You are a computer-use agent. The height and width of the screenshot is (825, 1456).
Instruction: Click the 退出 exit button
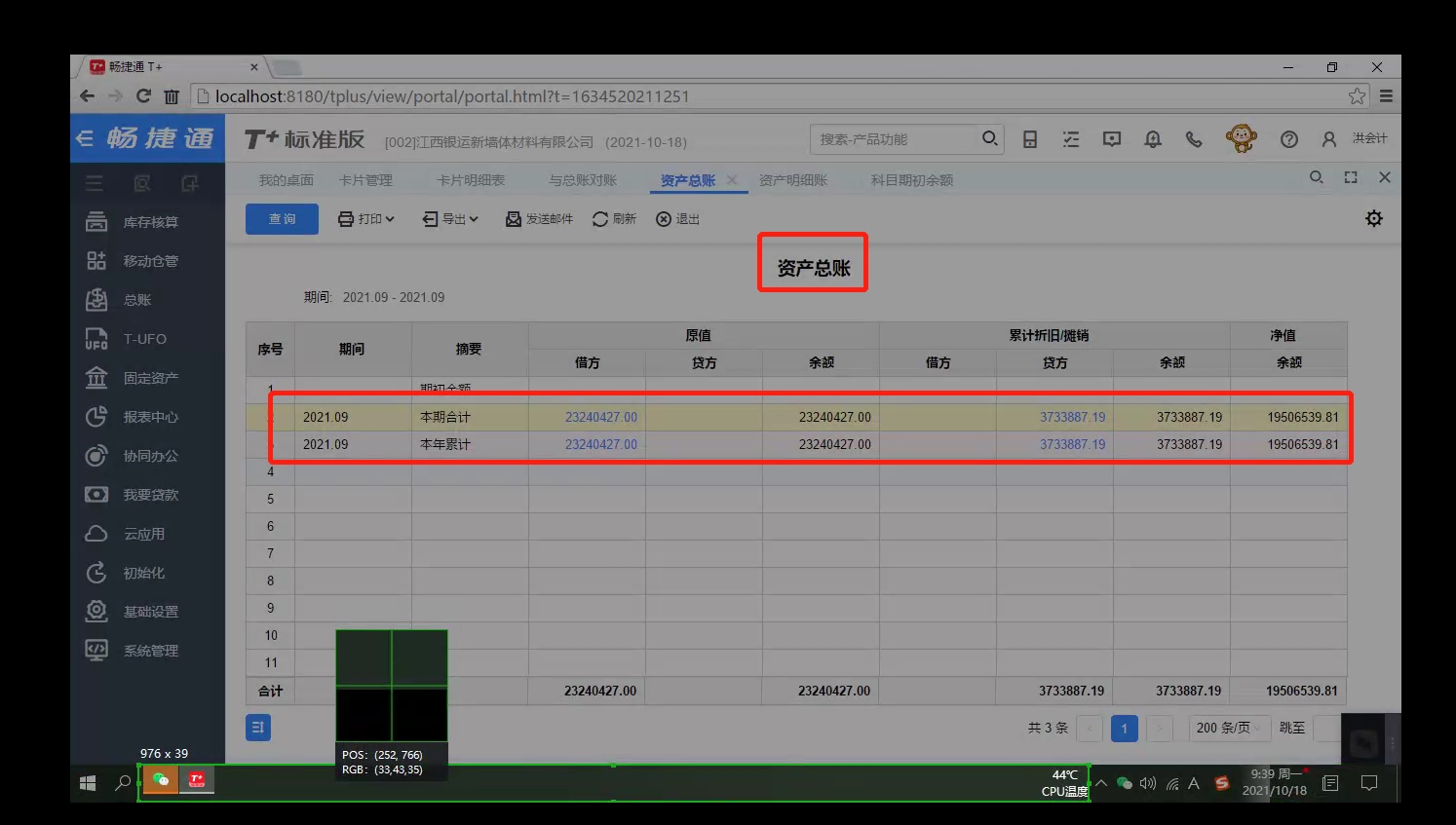click(677, 219)
